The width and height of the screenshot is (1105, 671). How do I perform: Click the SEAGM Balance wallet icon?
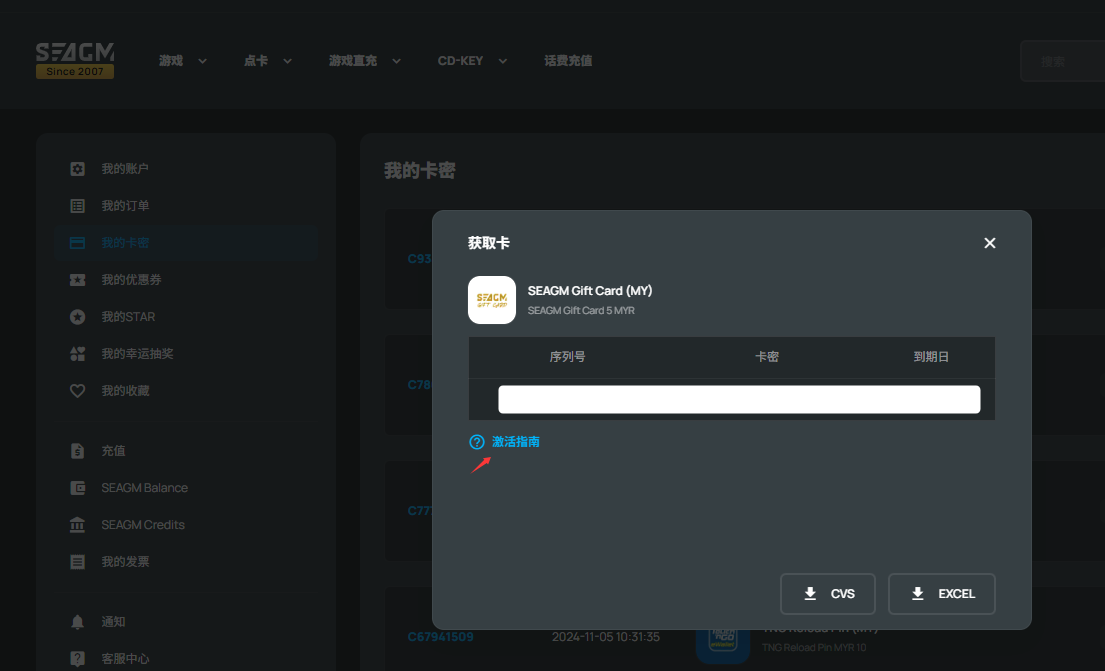[x=78, y=488]
